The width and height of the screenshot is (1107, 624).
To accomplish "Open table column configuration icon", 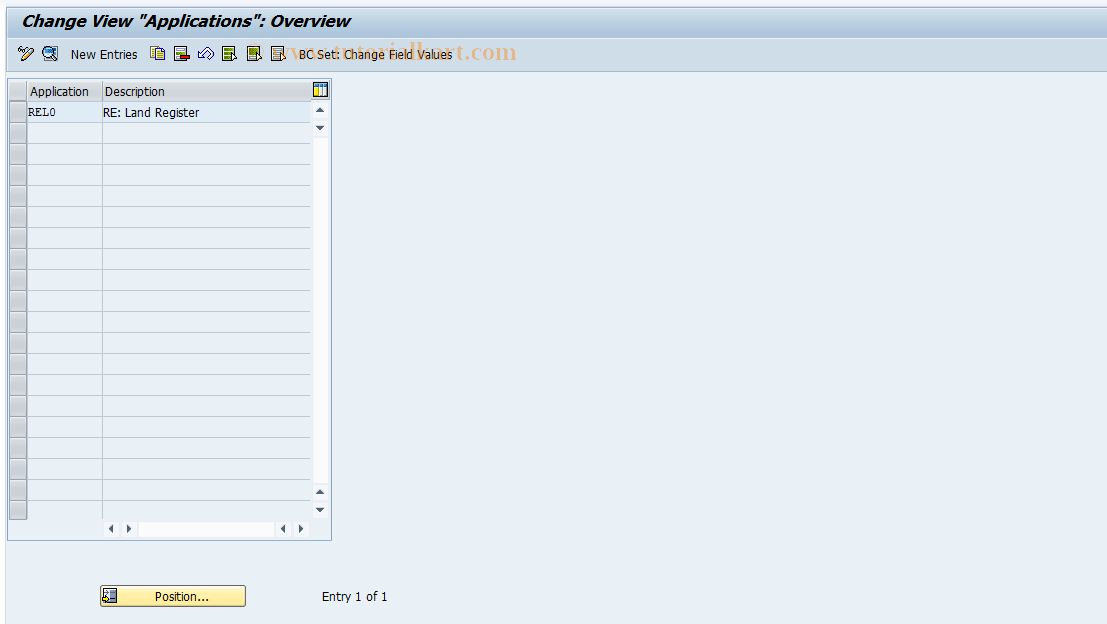I will [x=321, y=90].
